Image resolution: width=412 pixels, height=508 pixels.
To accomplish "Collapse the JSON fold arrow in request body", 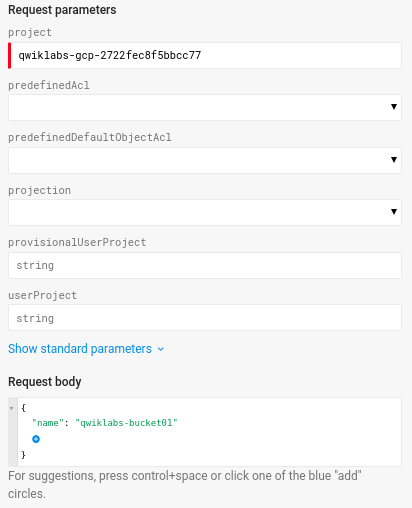I will (x=12, y=408).
